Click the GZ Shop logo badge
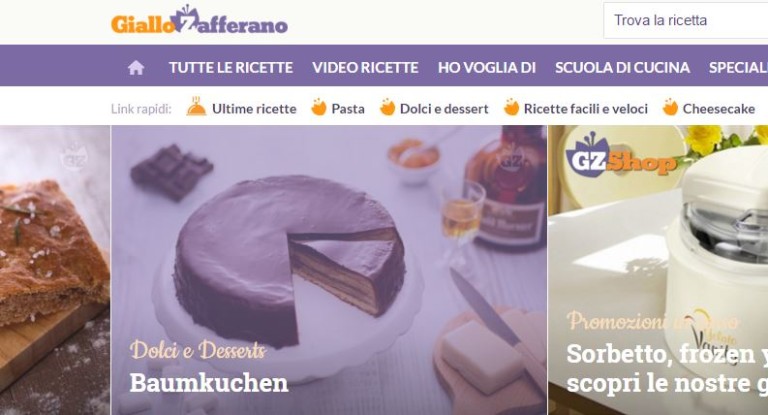Image resolution: width=768 pixels, height=415 pixels. coord(621,156)
